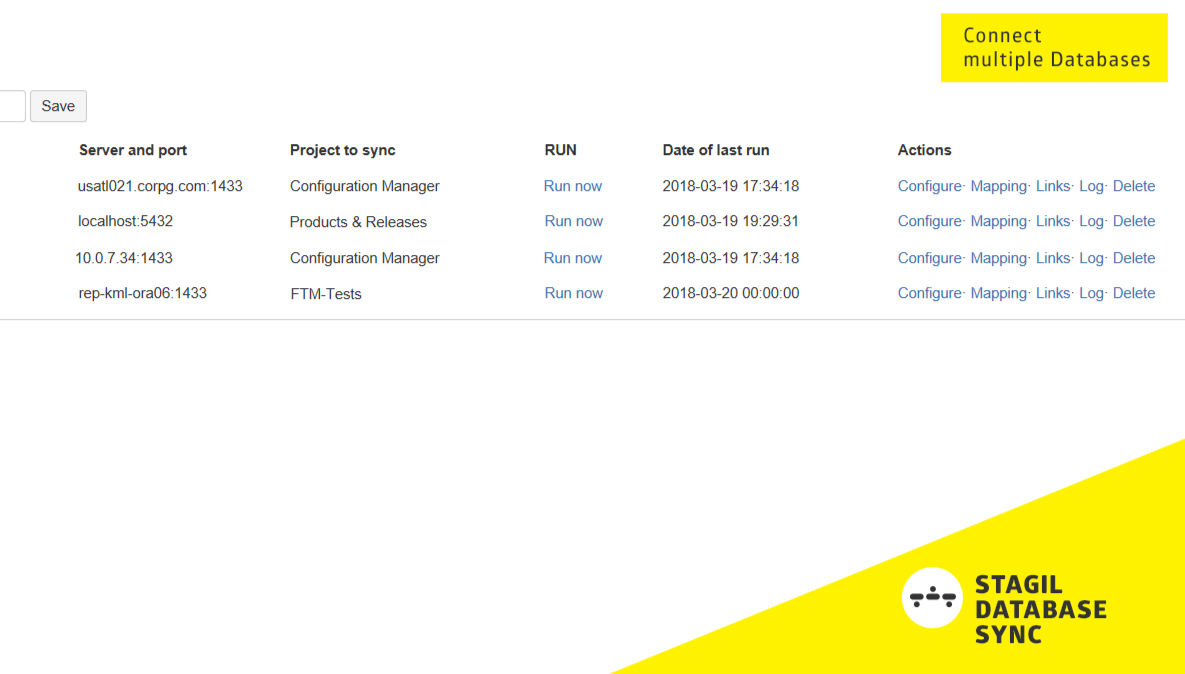View the Log for rep-kml-ora06:1433
The width and height of the screenshot is (1185, 674).
pyautogui.click(x=1090, y=293)
